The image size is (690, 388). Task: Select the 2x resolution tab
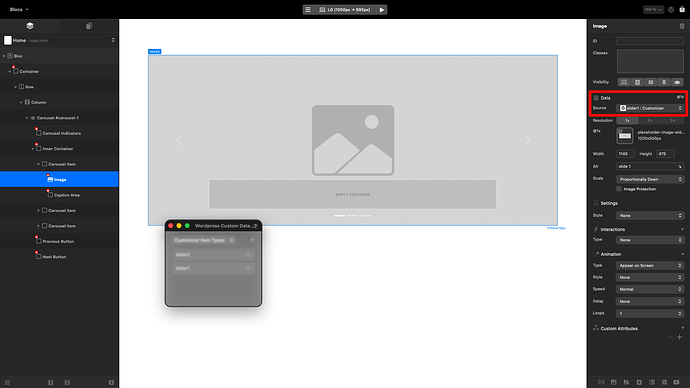pyautogui.click(x=650, y=120)
